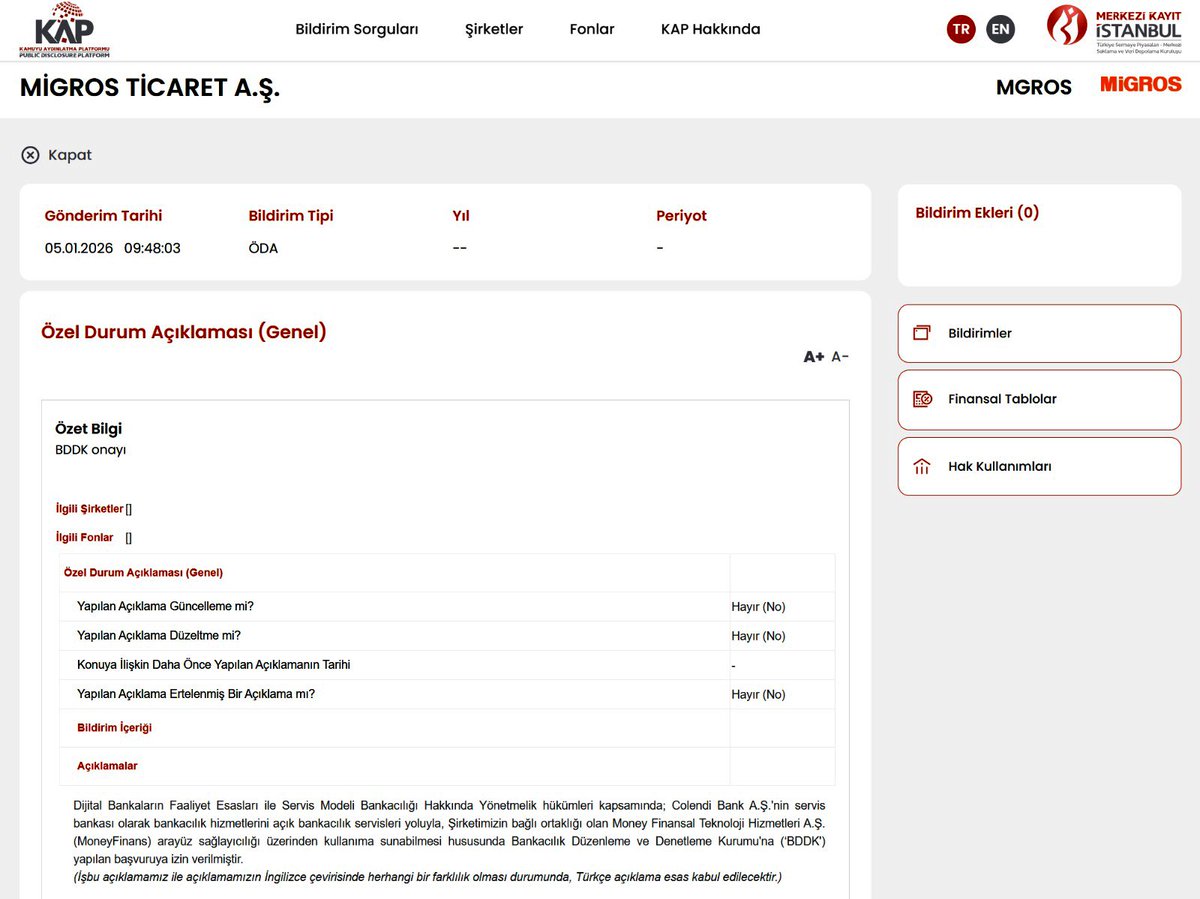Click the Bildirim Tipi label
The height and width of the screenshot is (899, 1200).
click(291, 216)
